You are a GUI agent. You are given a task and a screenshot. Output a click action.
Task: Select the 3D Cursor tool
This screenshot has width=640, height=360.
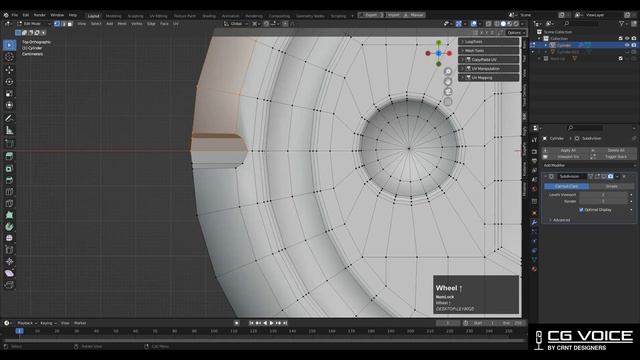(9, 57)
